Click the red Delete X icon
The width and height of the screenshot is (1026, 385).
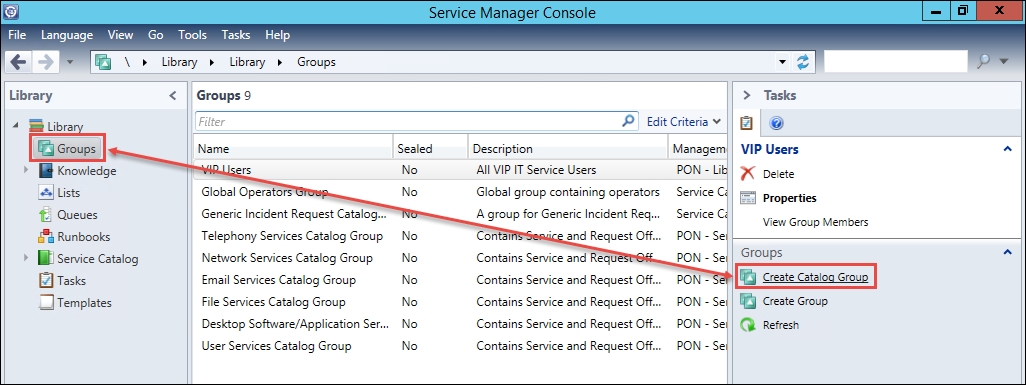pyautogui.click(x=747, y=174)
